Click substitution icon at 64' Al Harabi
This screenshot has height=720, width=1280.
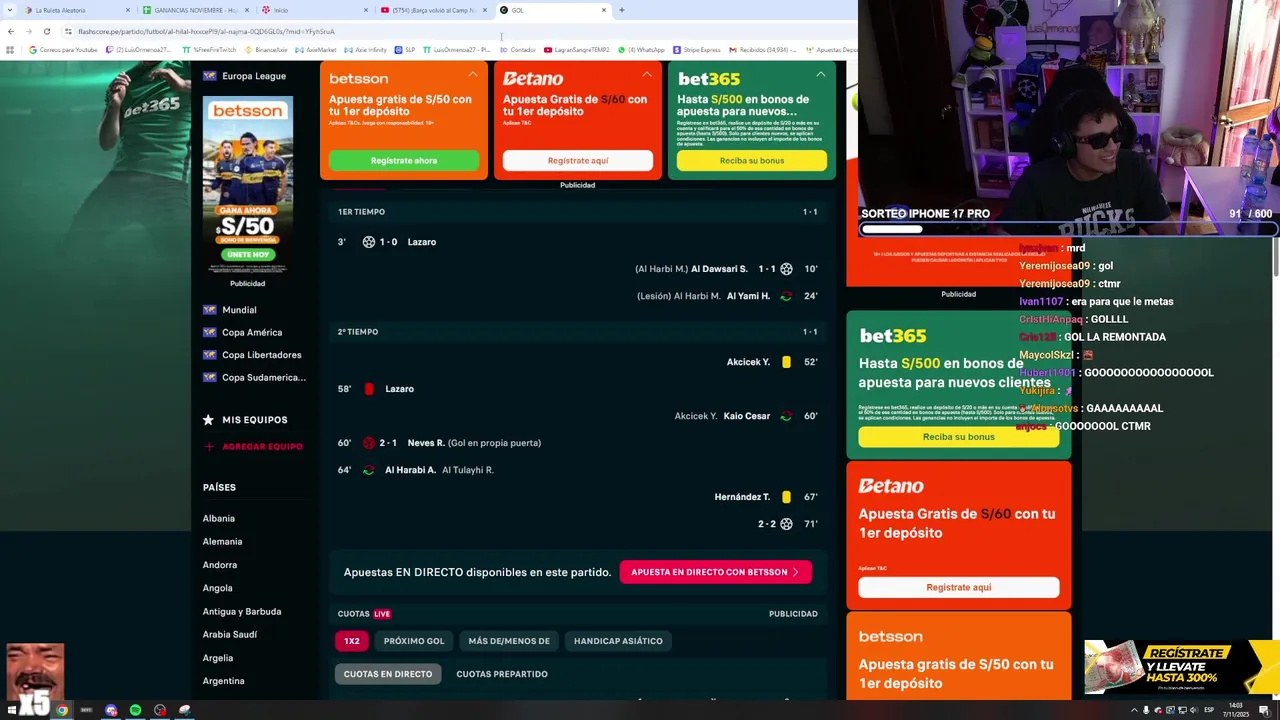tap(368, 470)
